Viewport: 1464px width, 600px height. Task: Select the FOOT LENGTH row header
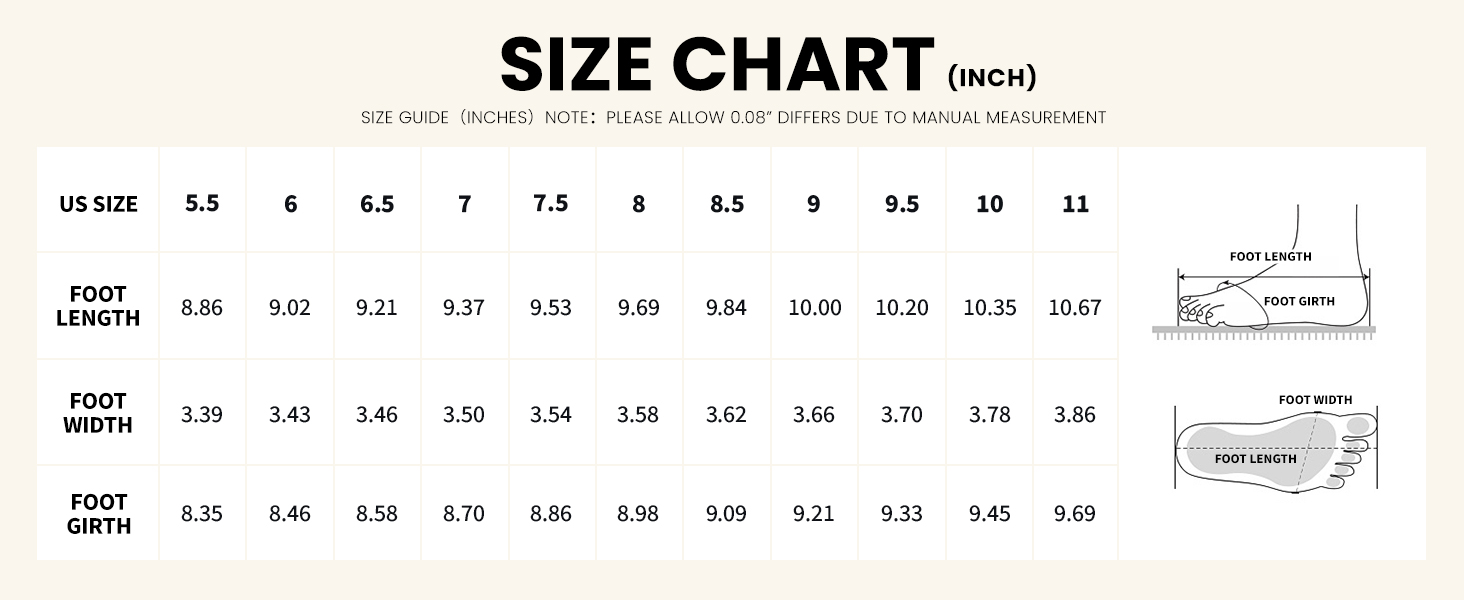98,307
